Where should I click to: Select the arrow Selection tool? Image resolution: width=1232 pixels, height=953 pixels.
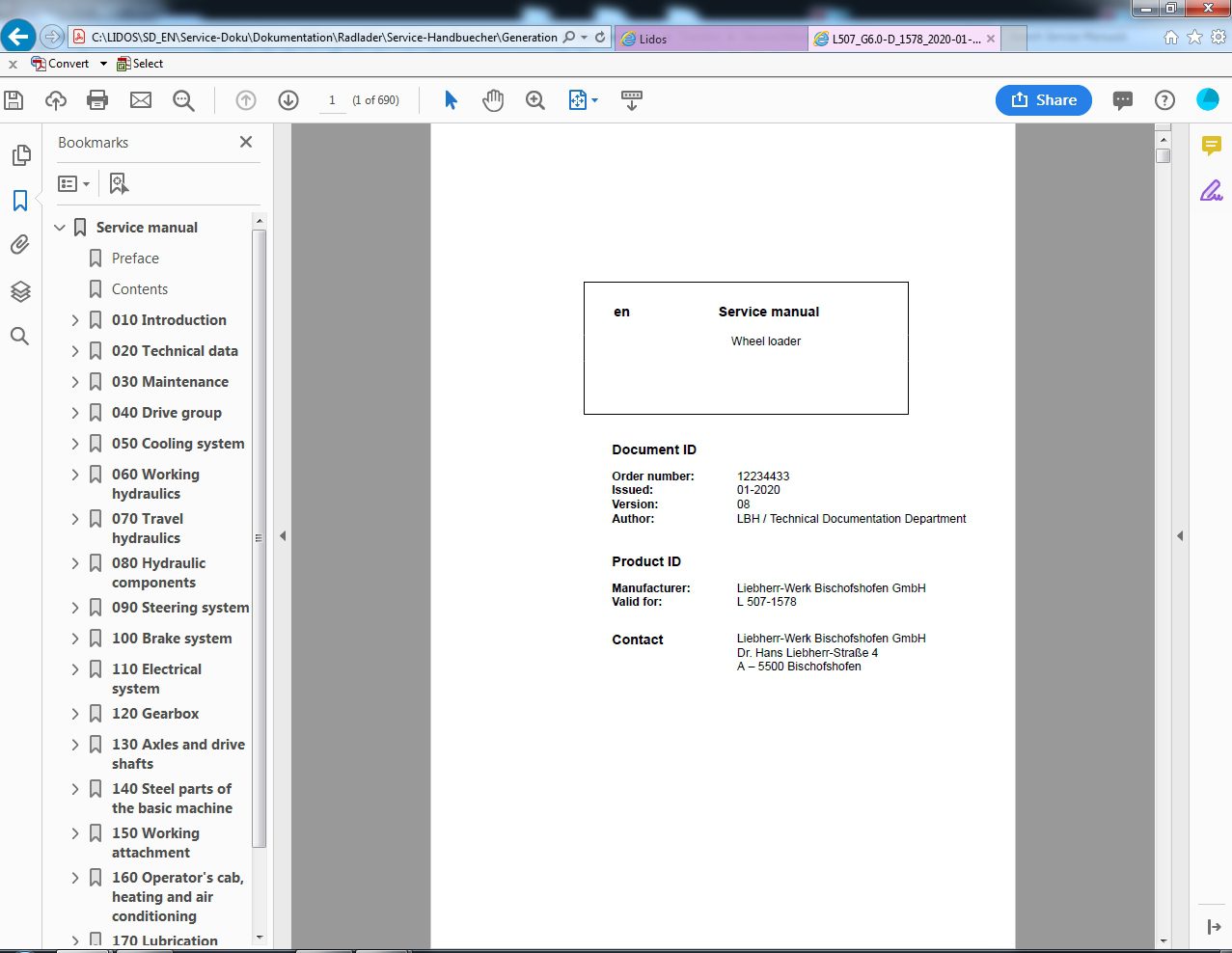click(451, 100)
